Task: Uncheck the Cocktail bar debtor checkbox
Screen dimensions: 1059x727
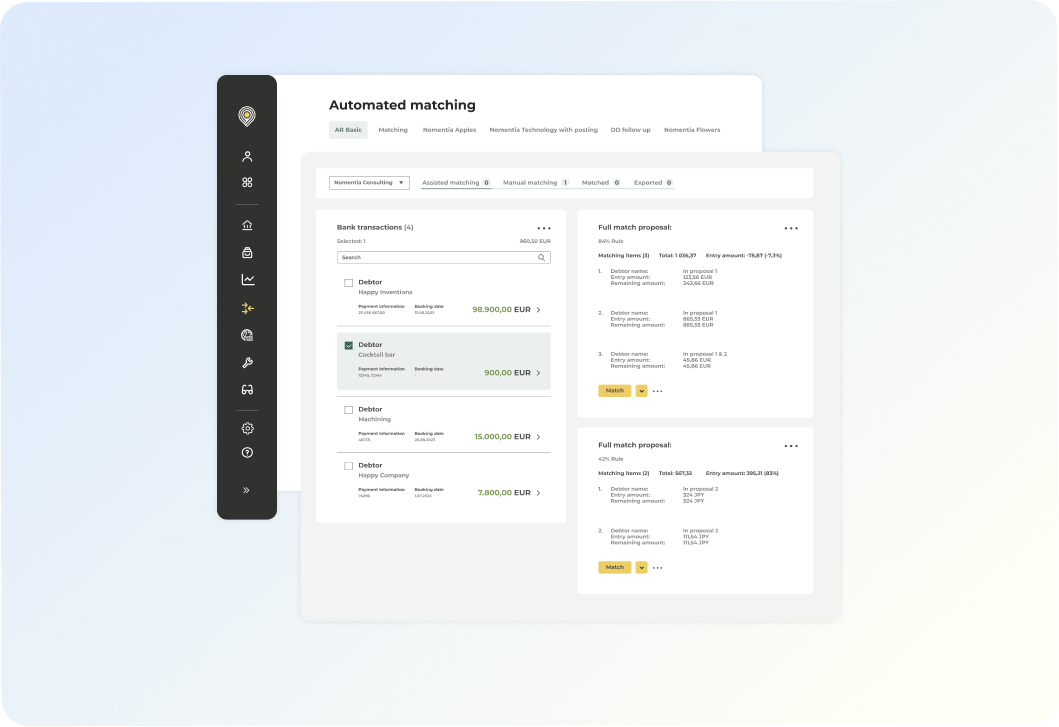Action: pos(348,345)
